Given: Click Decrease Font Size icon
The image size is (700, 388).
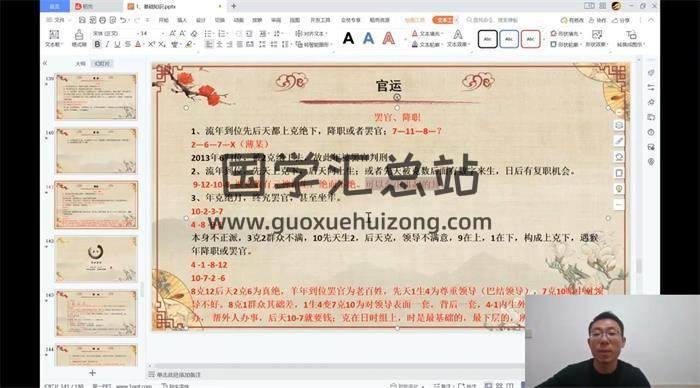Looking at the screenshot, I should point(183,33).
